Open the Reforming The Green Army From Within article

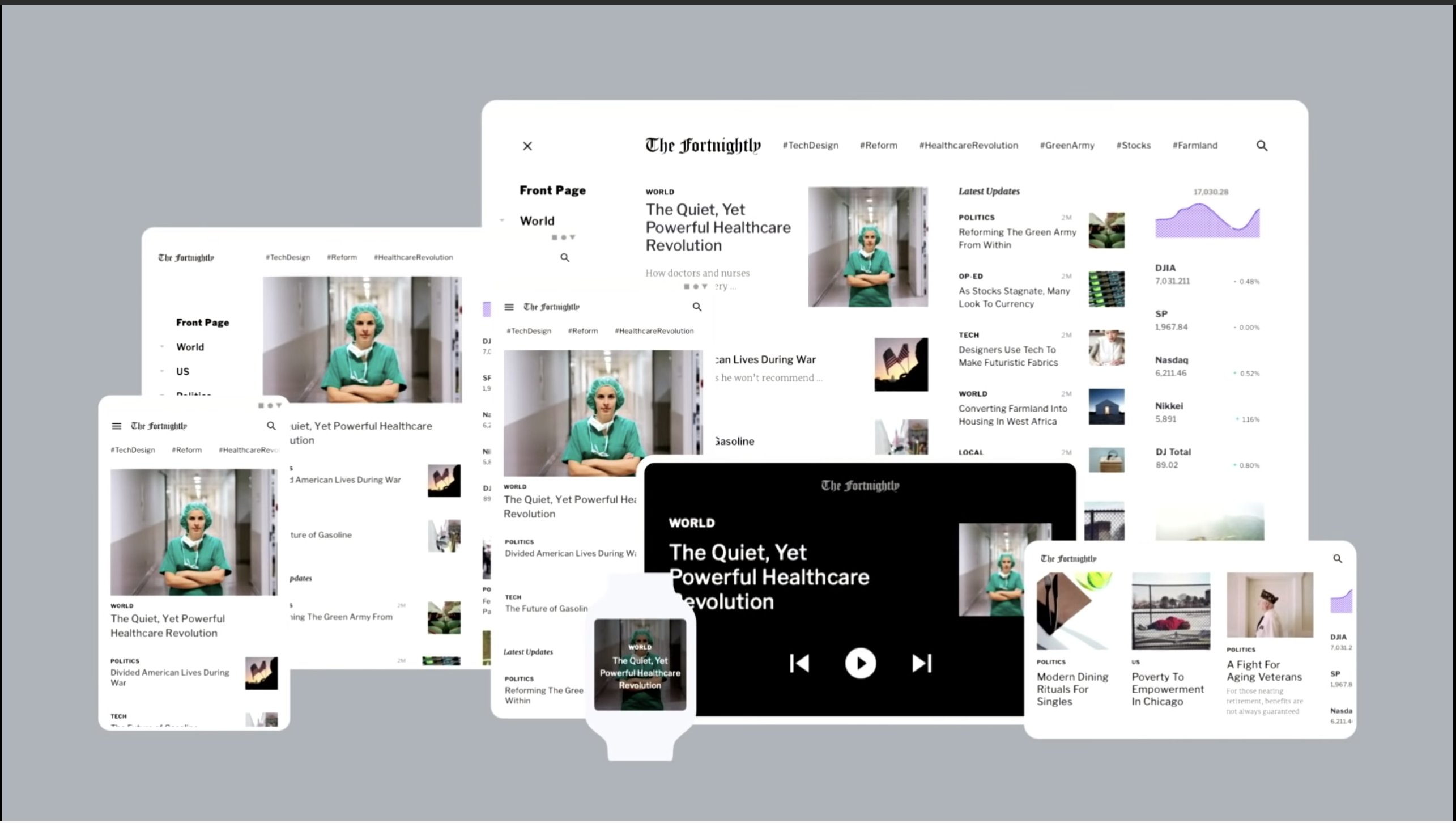pos(1016,238)
